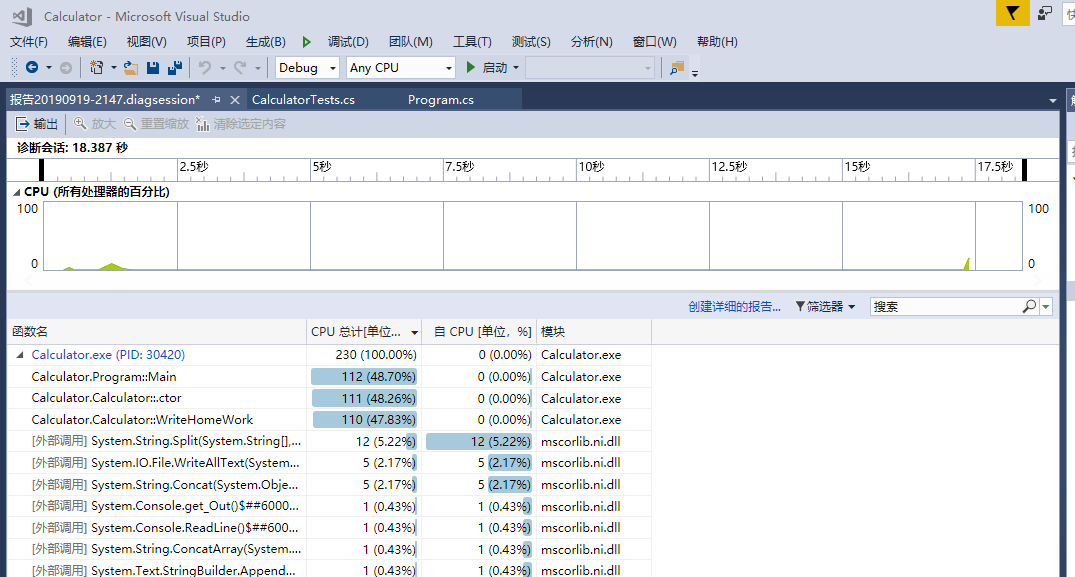Close the 报告20190919-2147.diagsession tab
Image resolution: width=1075 pixels, height=577 pixels.
235,100
